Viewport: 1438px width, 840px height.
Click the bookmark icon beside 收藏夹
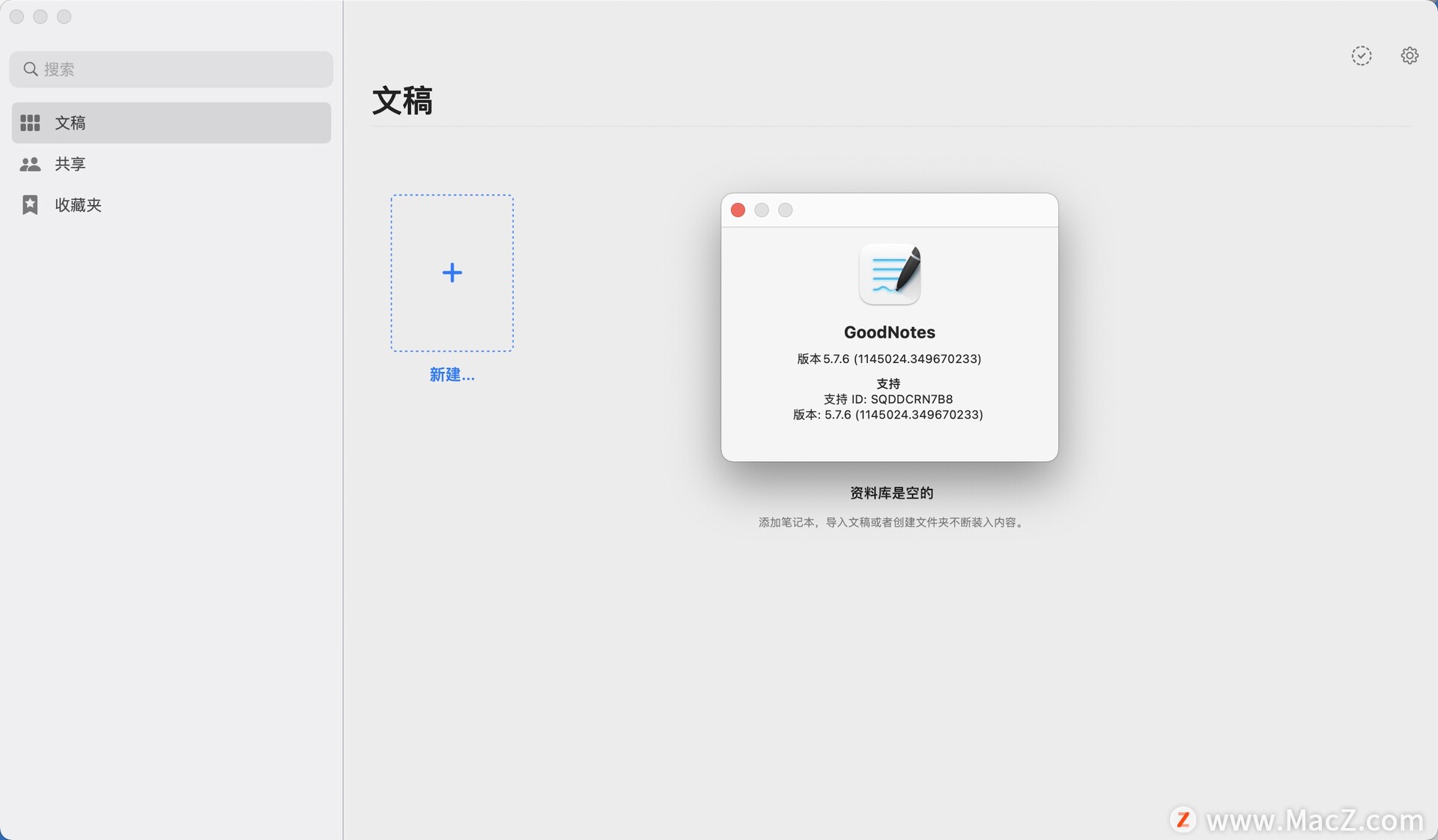[30, 205]
